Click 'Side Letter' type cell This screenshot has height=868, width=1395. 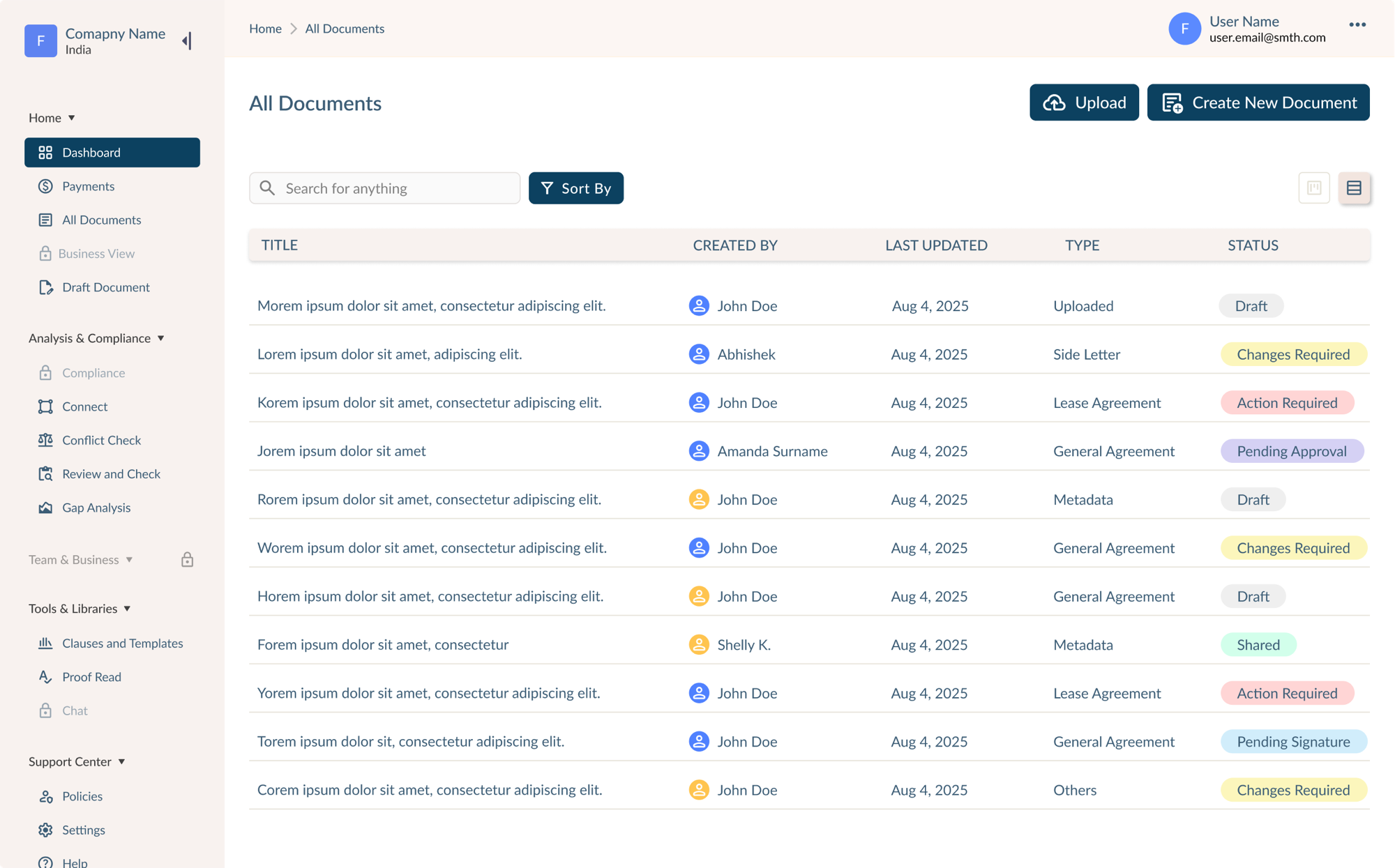tap(1086, 354)
